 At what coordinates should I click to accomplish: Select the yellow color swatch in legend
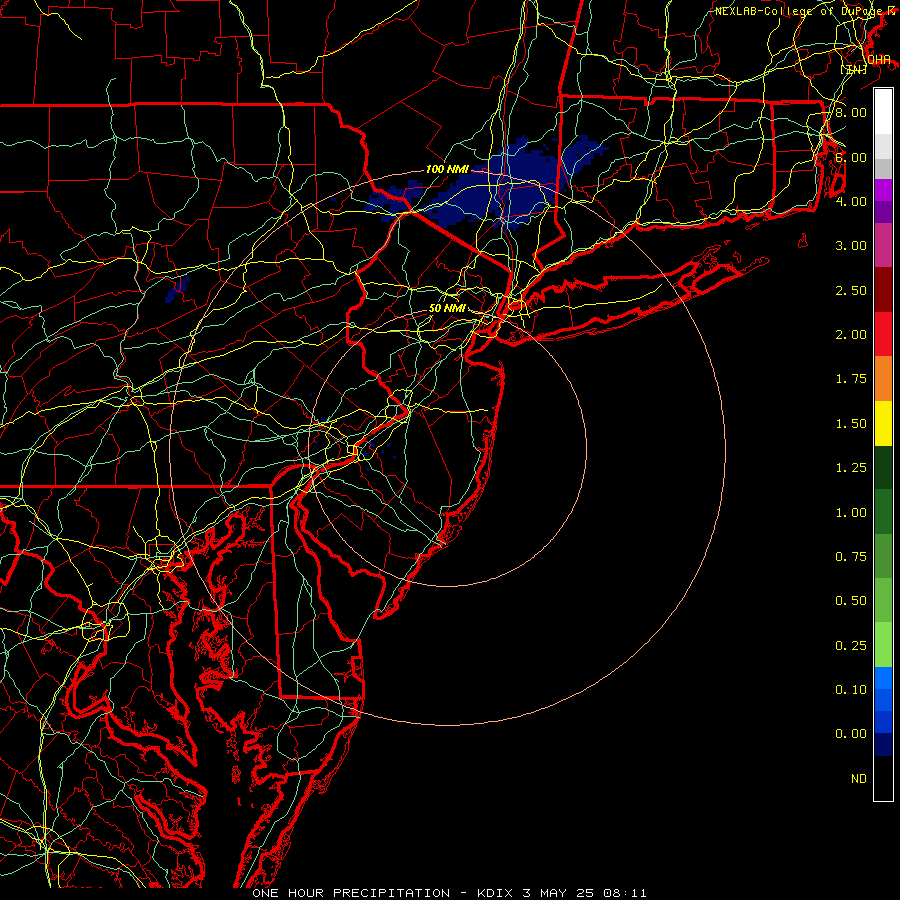[x=883, y=424]
